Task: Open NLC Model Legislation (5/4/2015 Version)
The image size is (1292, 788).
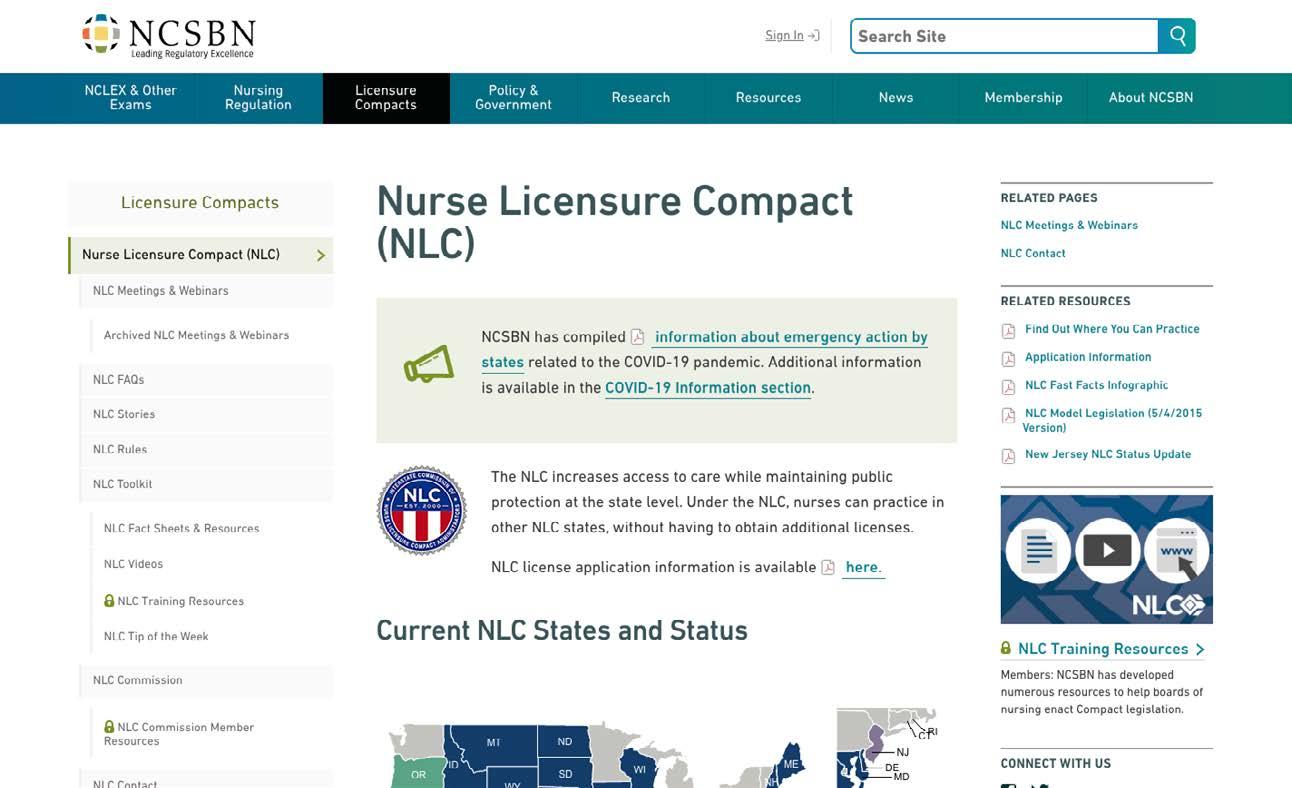Action: coord(1112,420)
